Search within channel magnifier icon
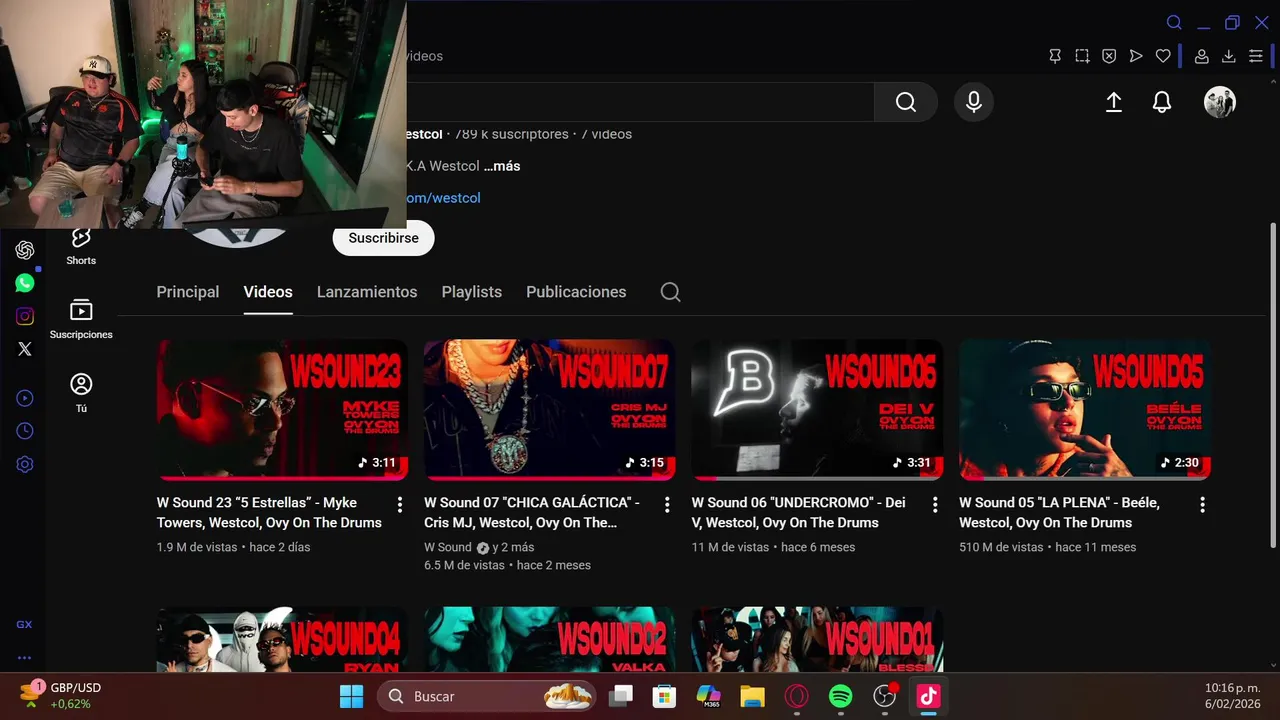1280x720 pixels. click(x=671, y=292)
